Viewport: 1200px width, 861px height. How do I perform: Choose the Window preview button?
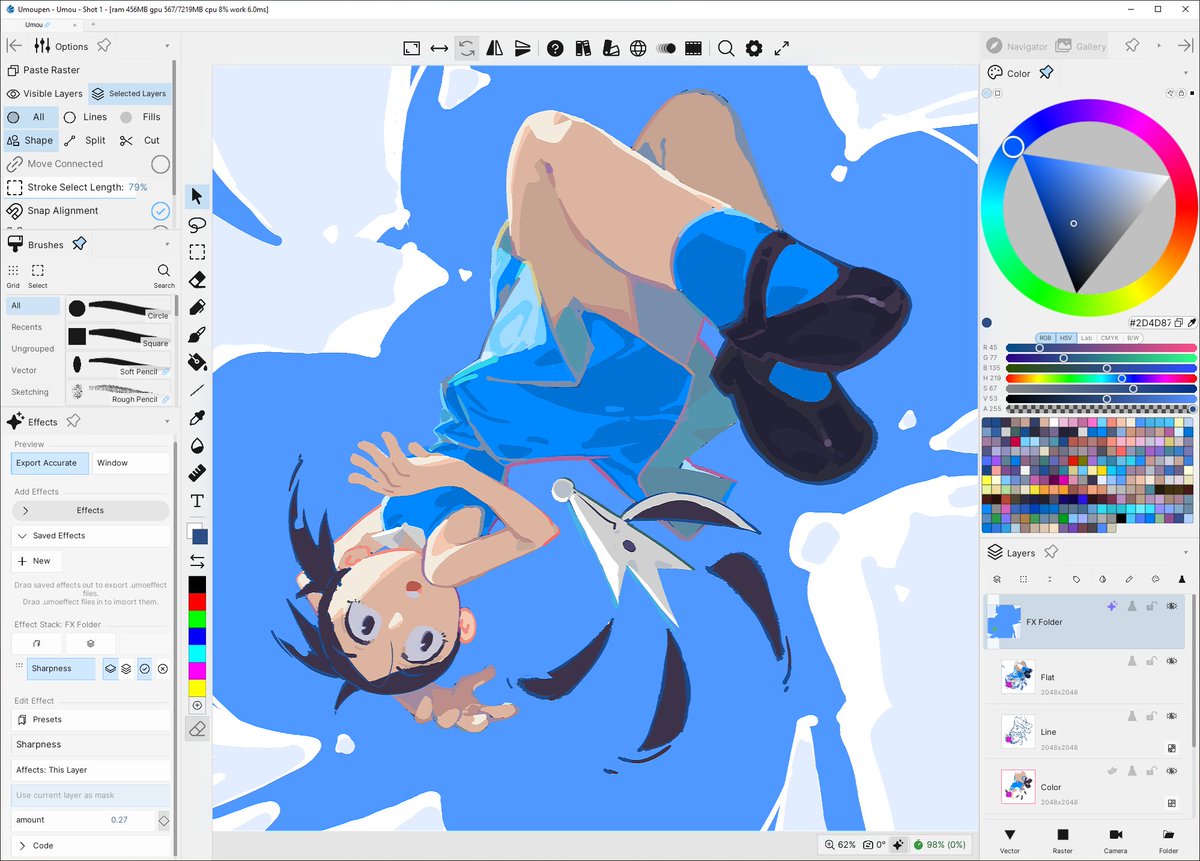coord(131,463)
